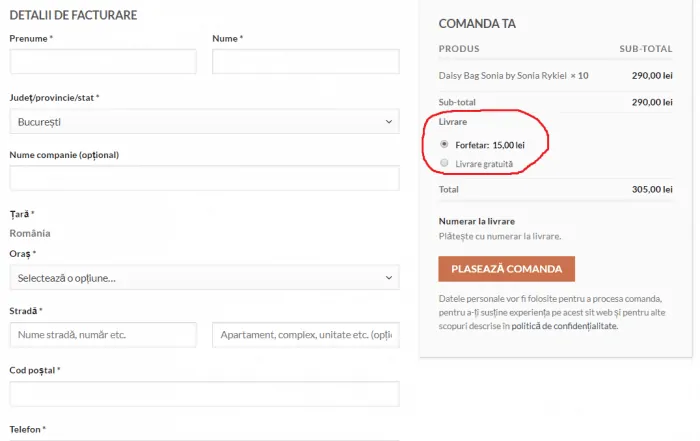Expand the Oraș dropdown arrow
The height and width of the screenshot is (441, 700).
click(x=389, y=278)
